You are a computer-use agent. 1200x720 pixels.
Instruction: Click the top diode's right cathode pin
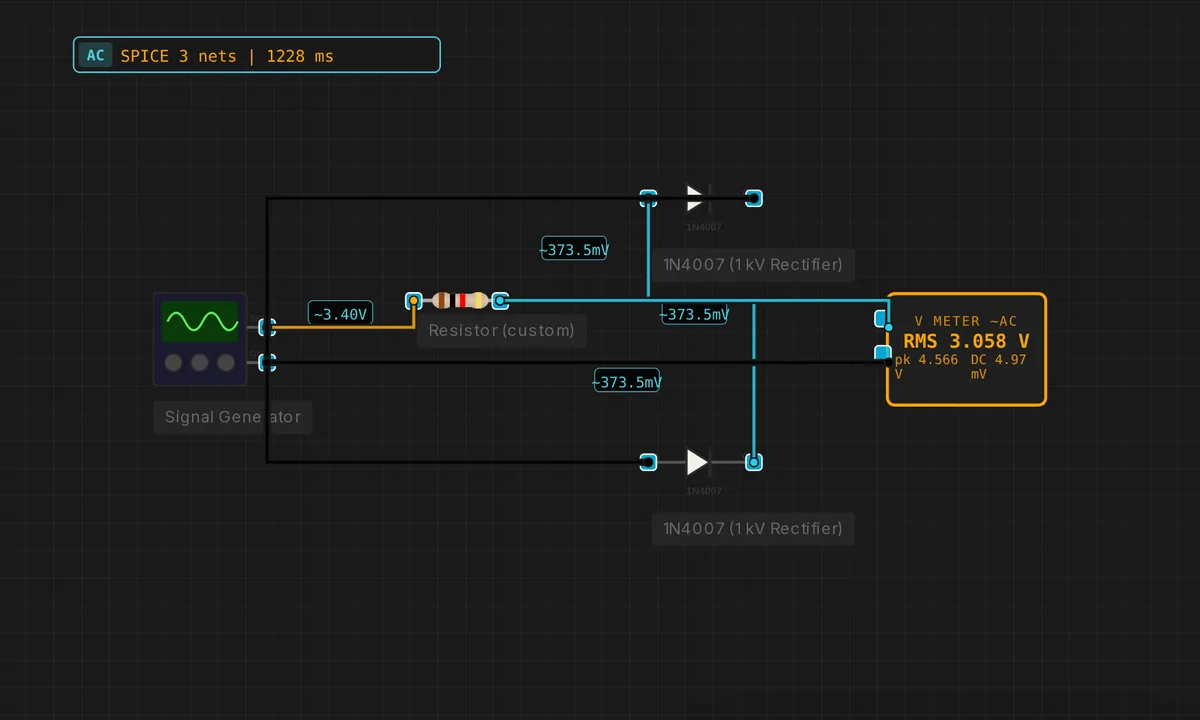[x=754, y=198]
